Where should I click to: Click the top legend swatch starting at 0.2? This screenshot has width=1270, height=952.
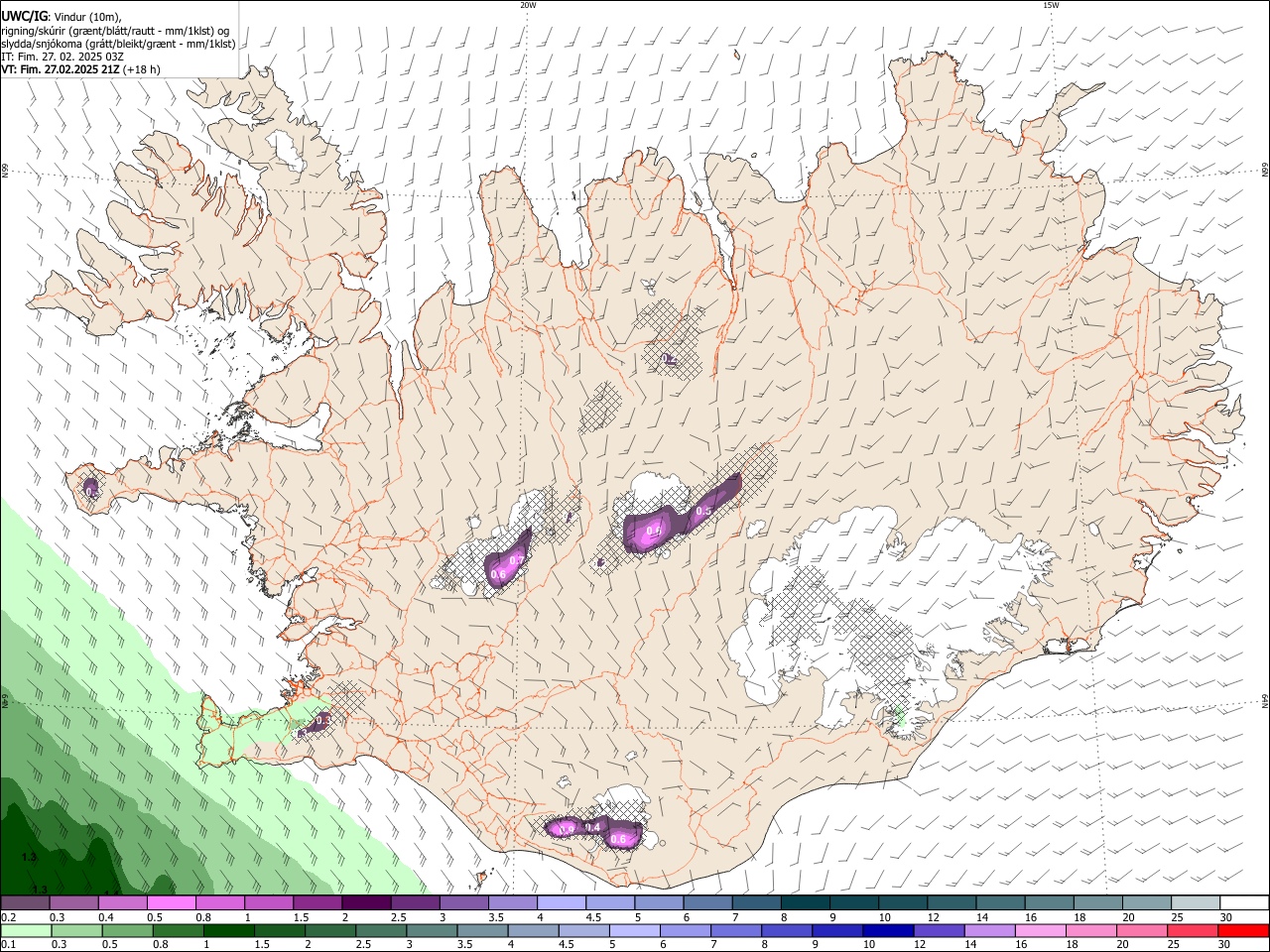pos(25,903)
